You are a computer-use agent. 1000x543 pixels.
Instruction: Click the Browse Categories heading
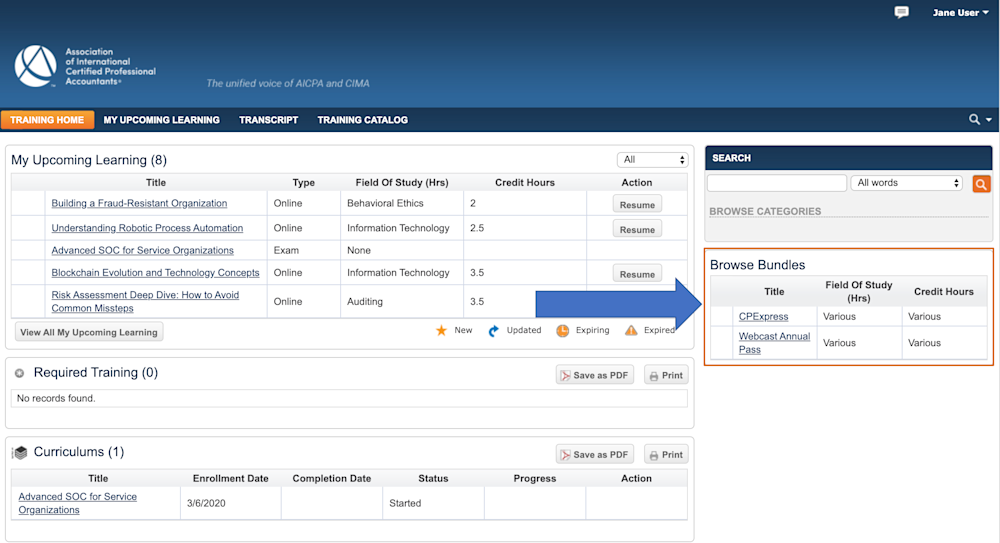tap(765, 211)
